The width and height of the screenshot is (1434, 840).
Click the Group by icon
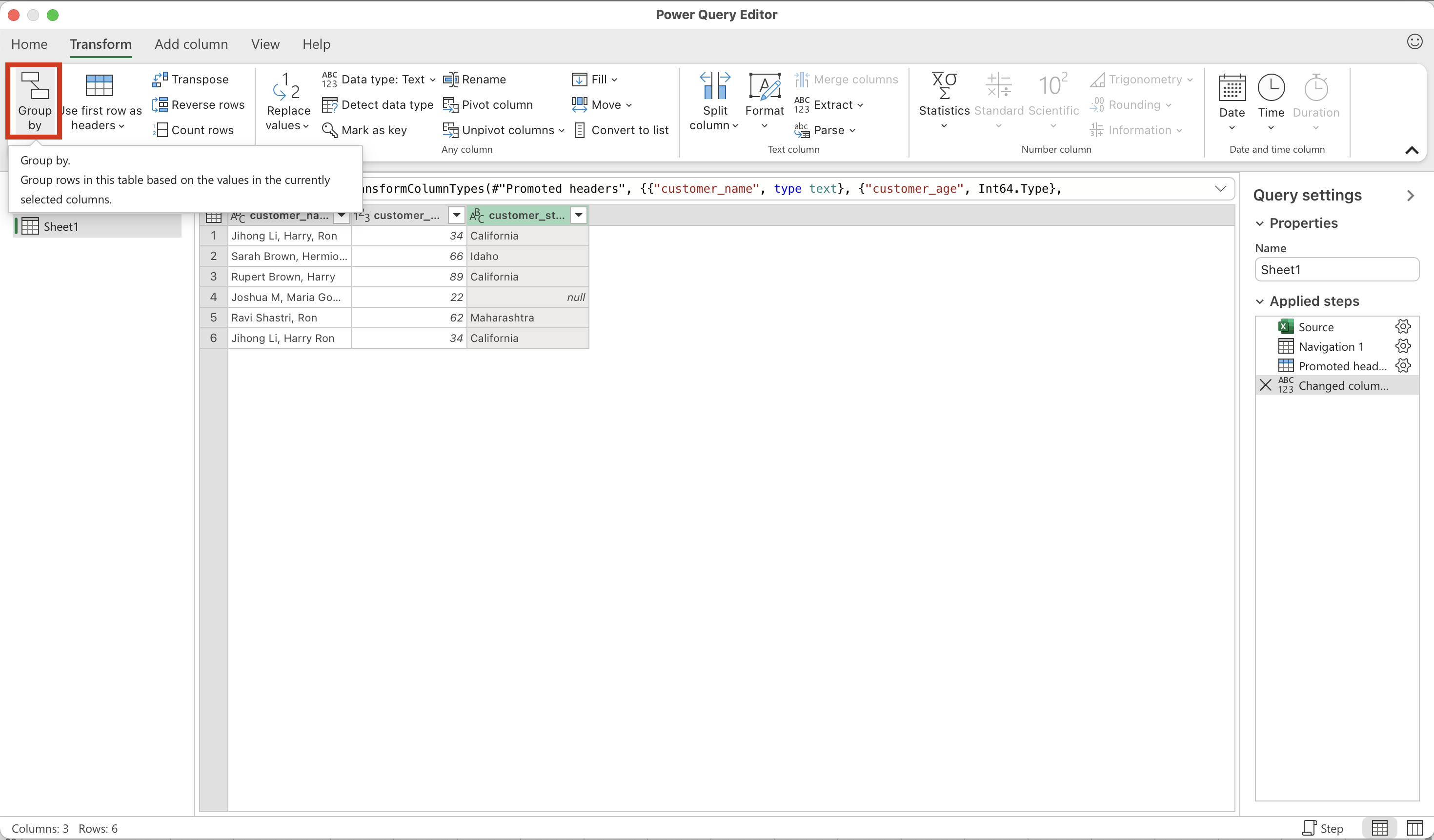tap(34, 86)
